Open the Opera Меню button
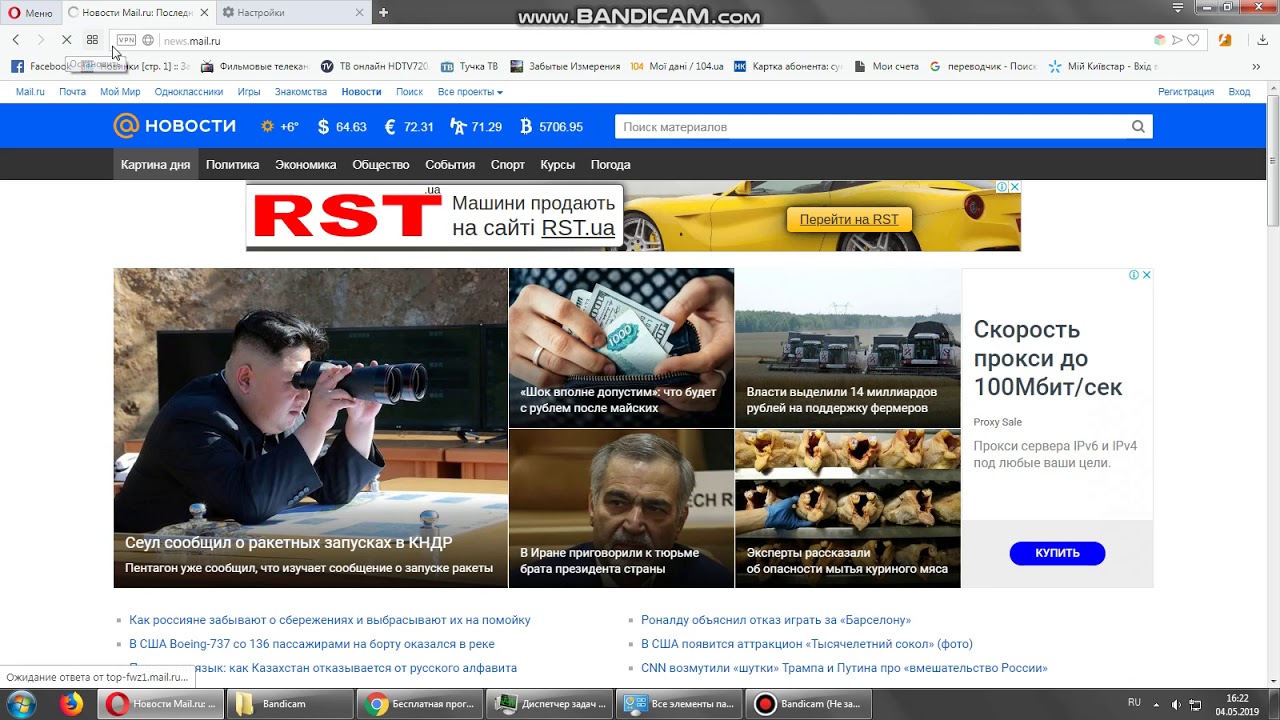This screenshot has width=1280, height=720. (30, 13)
